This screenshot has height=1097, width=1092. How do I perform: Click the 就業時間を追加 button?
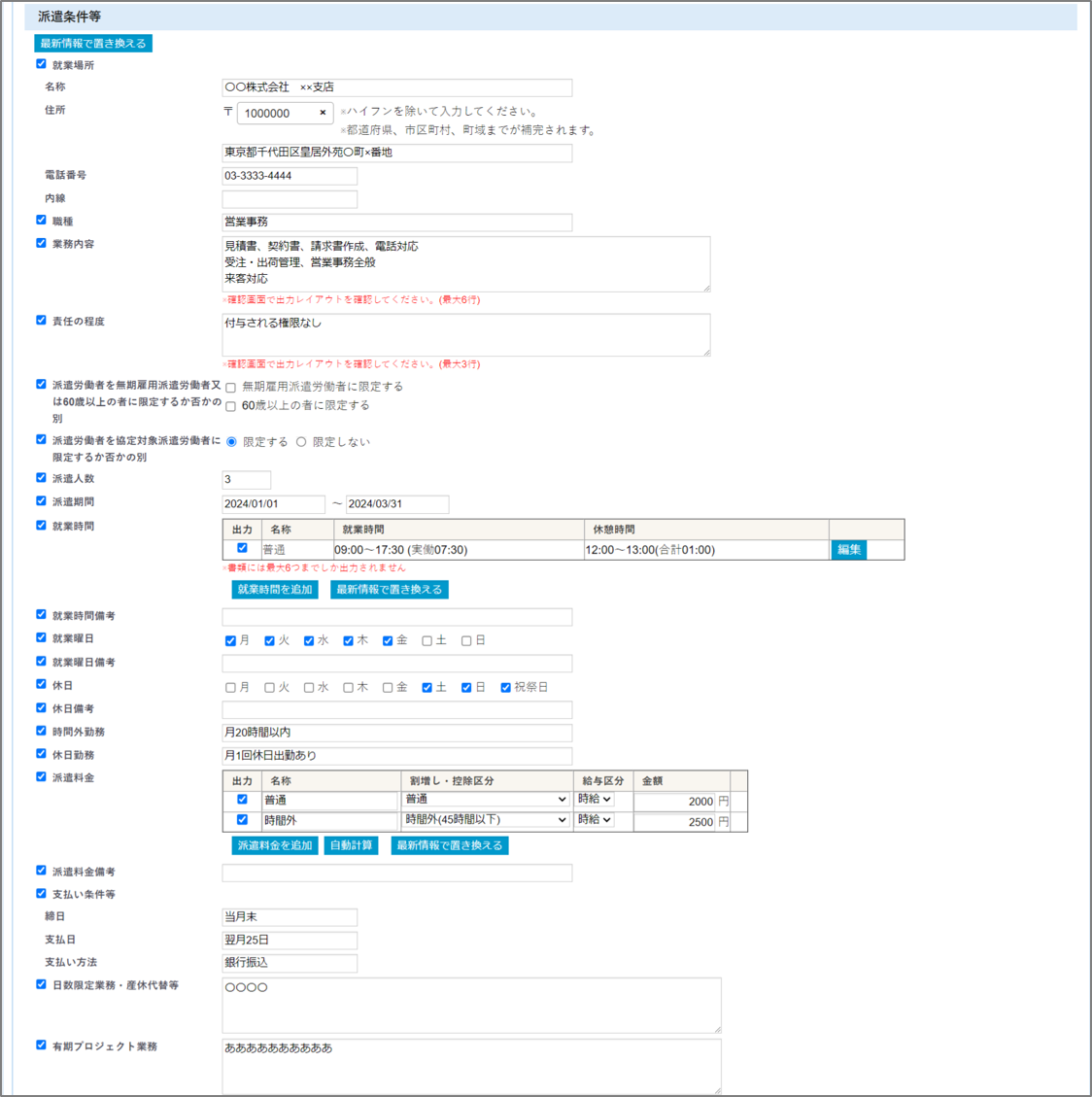pyautogui.click(x=275, y=590)
